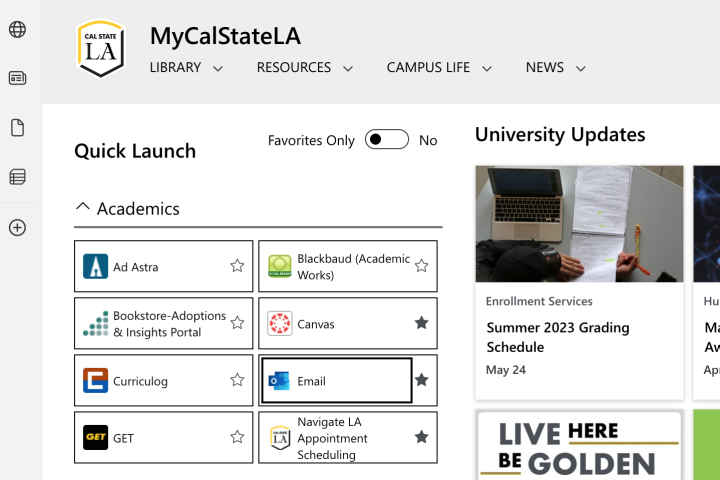Viewport: 720px width, 480px height.
Task: Expand the CAMPUS LIFE menu chevron
Action: coord(487,69)
